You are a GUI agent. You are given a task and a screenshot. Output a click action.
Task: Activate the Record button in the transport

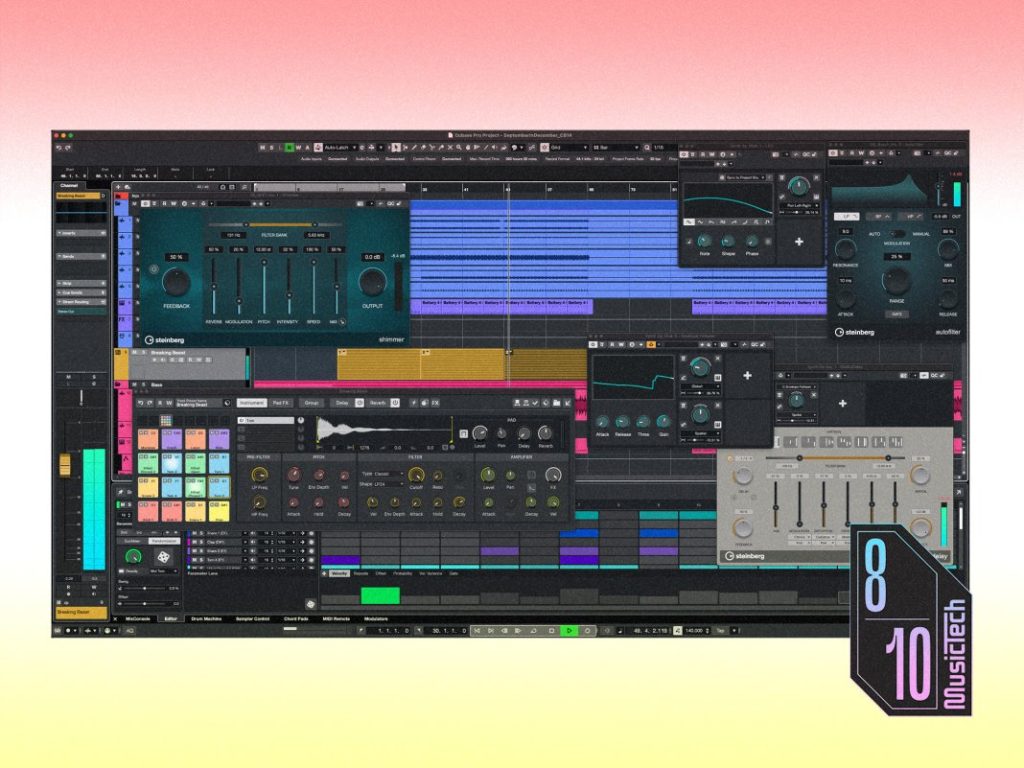click(x=586, y=631)
